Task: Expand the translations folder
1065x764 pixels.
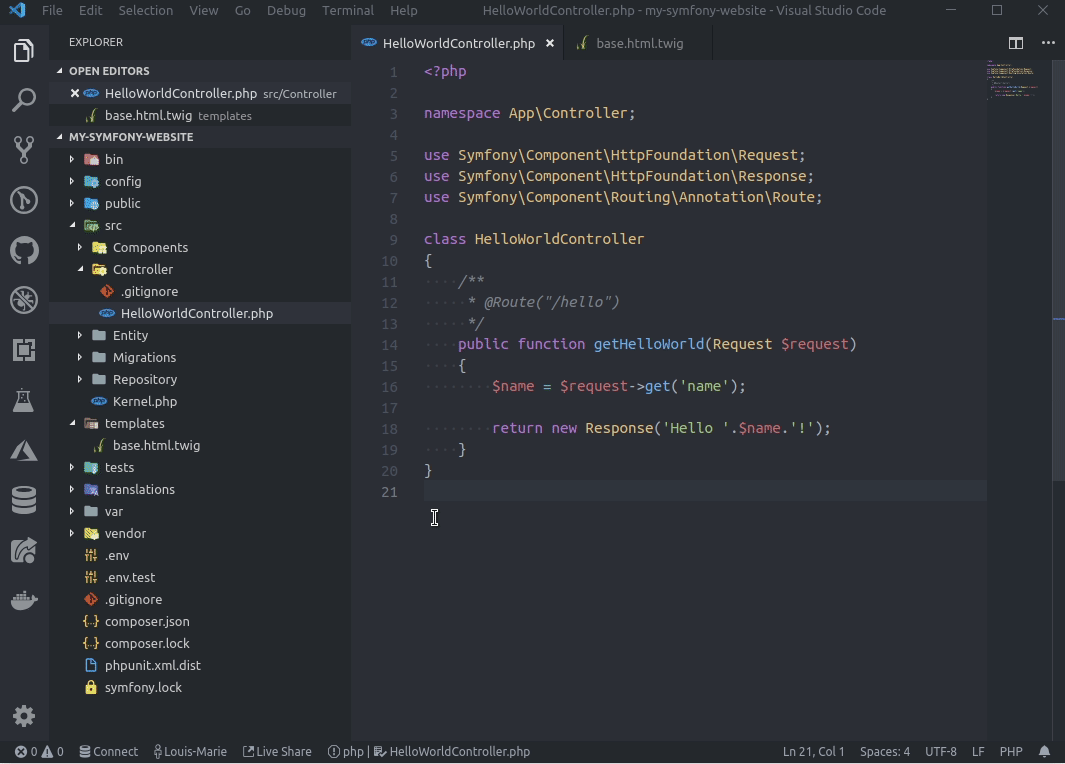Action: click(71, 490)
